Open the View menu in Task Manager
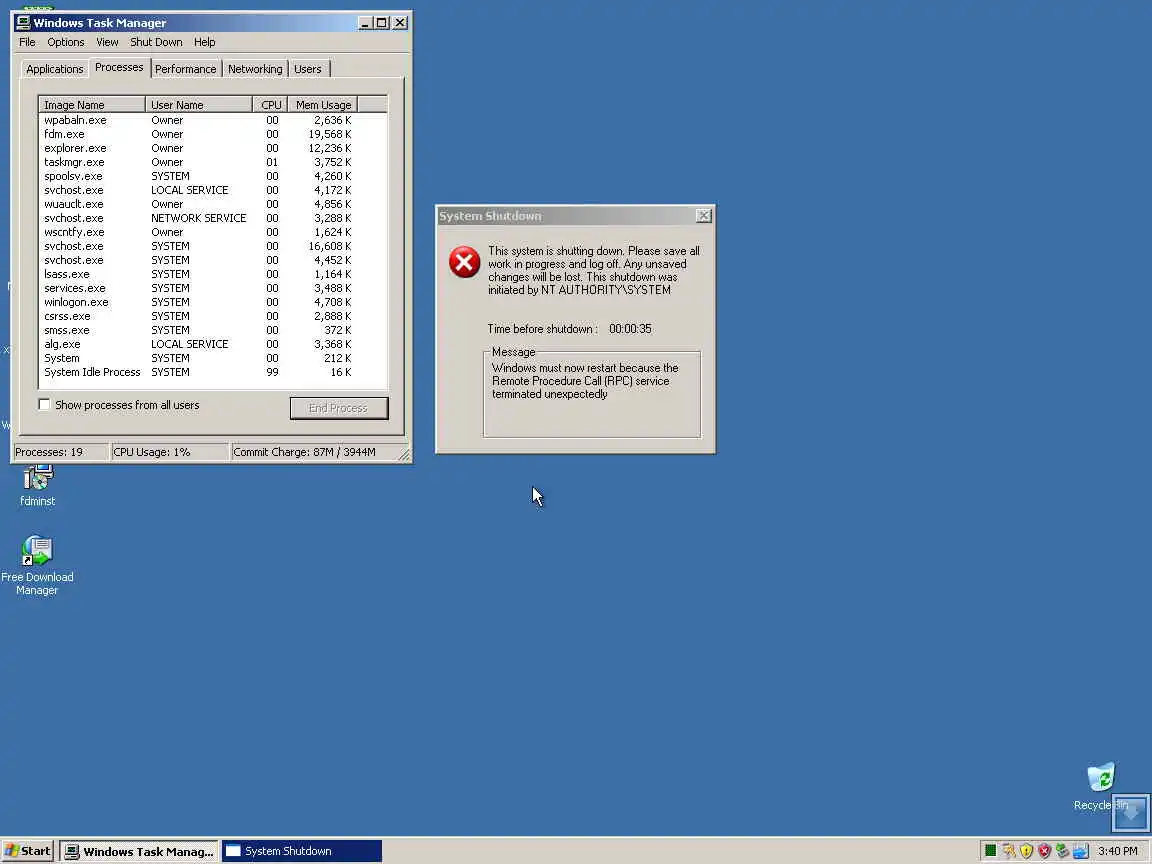Viewport: 1152px width, 864px height. pos(107,42)
